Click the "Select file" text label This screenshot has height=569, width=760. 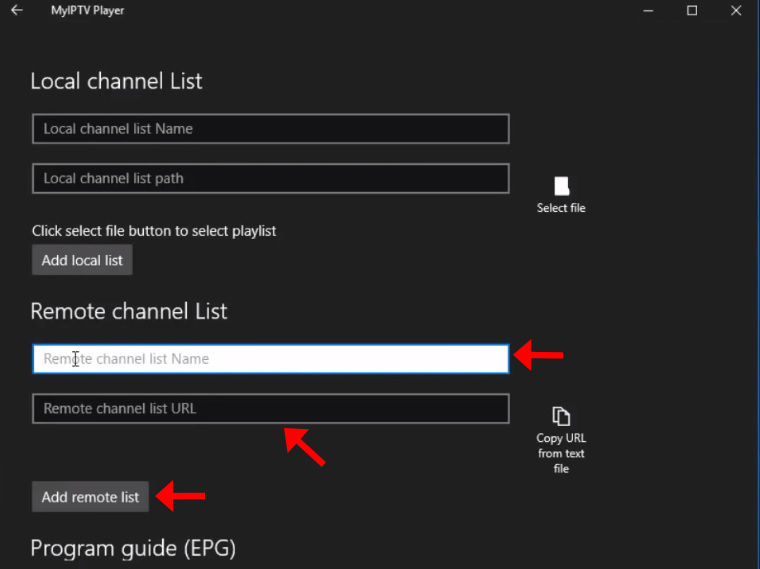(561, 208)
